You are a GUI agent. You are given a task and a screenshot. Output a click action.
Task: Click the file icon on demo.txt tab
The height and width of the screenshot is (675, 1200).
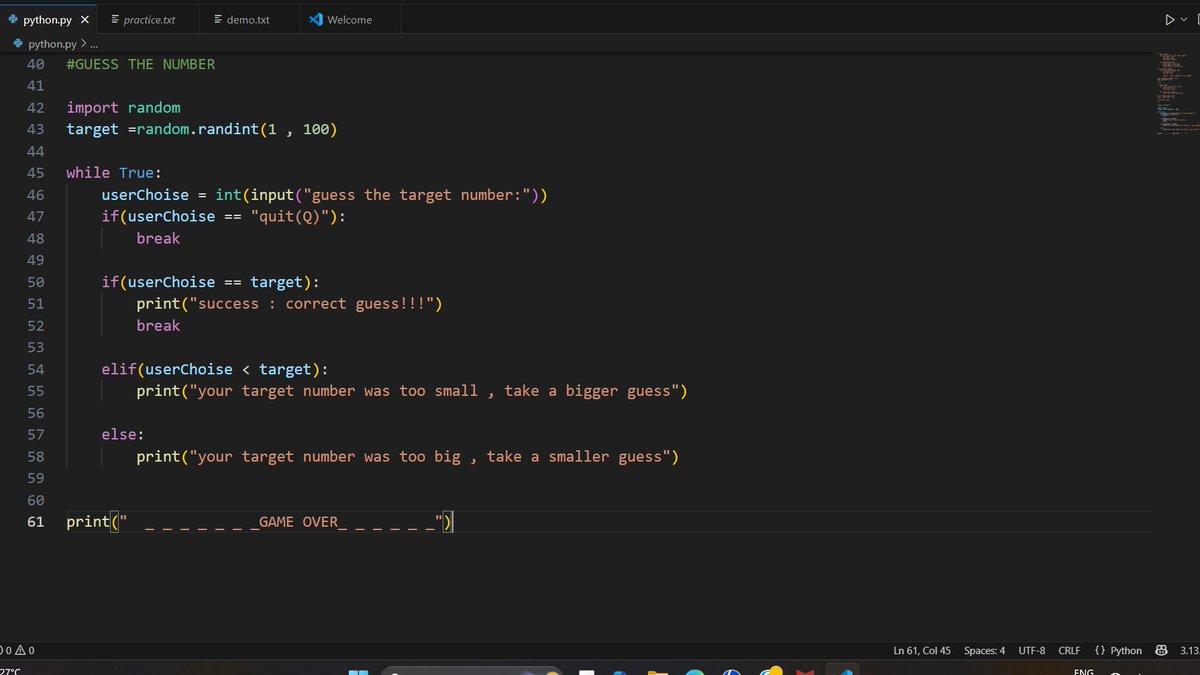(x=217, y=20)
